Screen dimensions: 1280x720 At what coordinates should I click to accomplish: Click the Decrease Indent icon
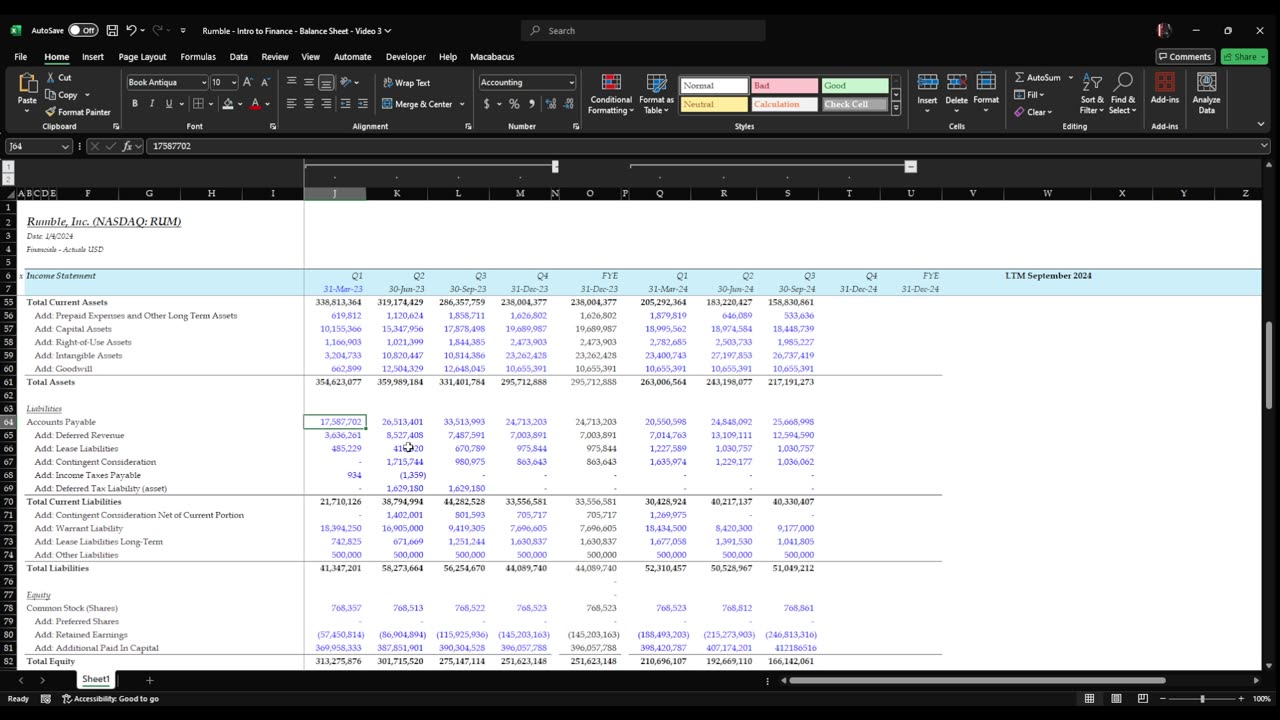coord(346,104)
